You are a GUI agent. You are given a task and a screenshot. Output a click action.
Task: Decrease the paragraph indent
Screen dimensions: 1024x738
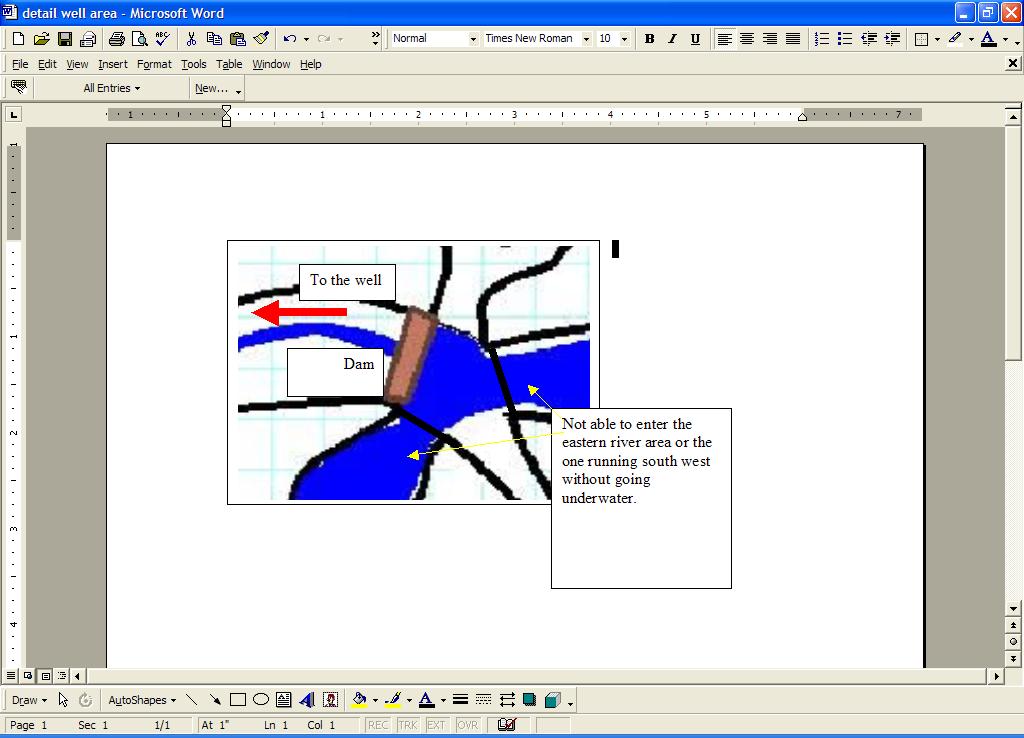pos(869,39)
